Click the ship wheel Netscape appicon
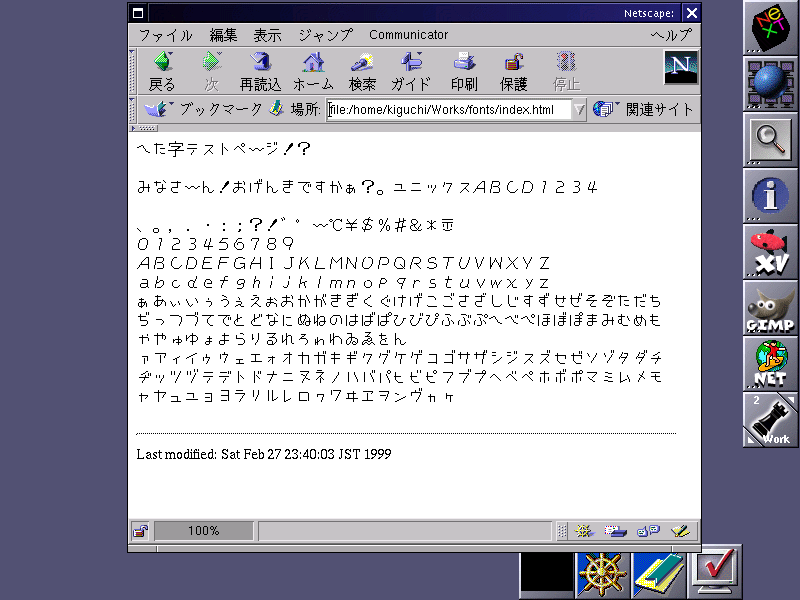Screen dimensions: 800x600 603,575
